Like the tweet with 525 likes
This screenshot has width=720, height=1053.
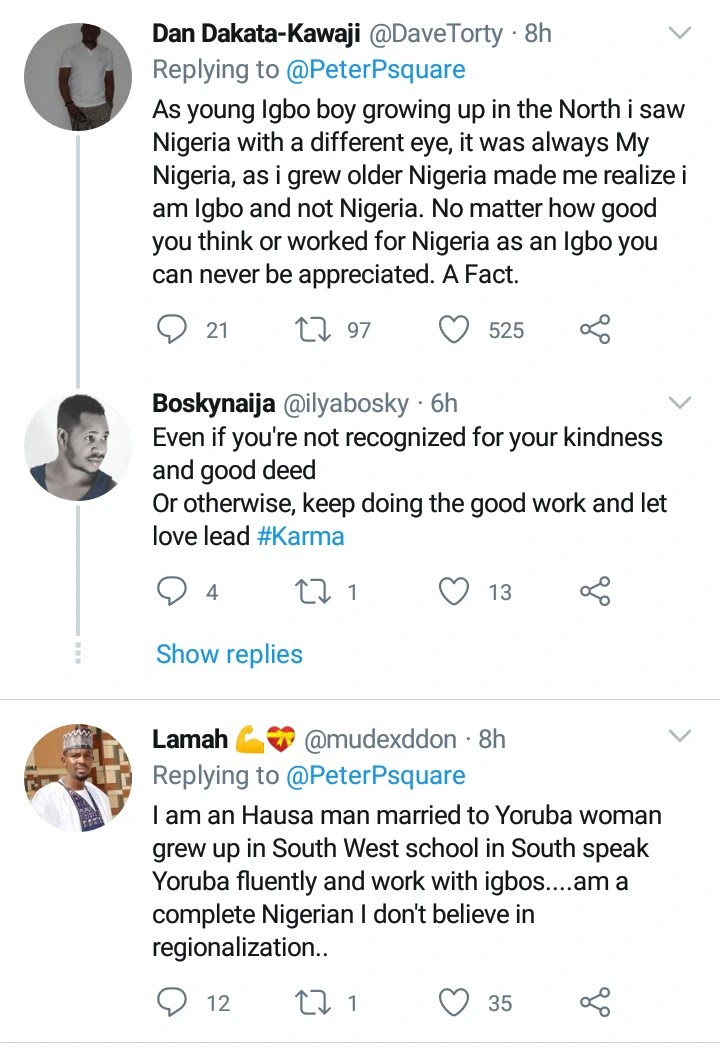tap(455, 329)
